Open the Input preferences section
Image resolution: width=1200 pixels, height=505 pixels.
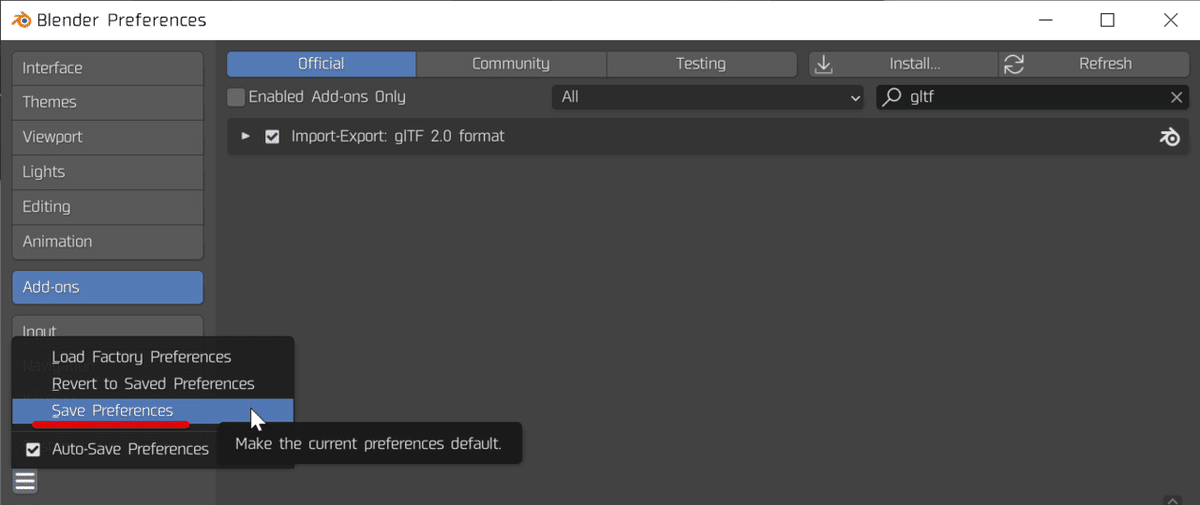[108, 327]
